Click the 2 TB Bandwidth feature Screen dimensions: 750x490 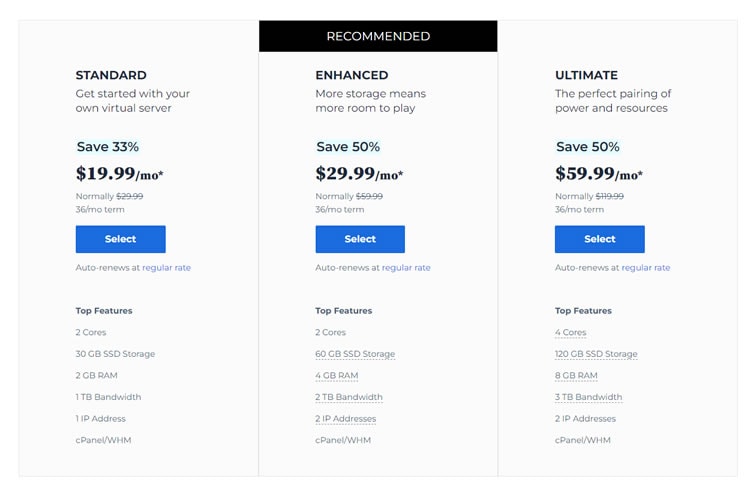(x=349, y=397)
